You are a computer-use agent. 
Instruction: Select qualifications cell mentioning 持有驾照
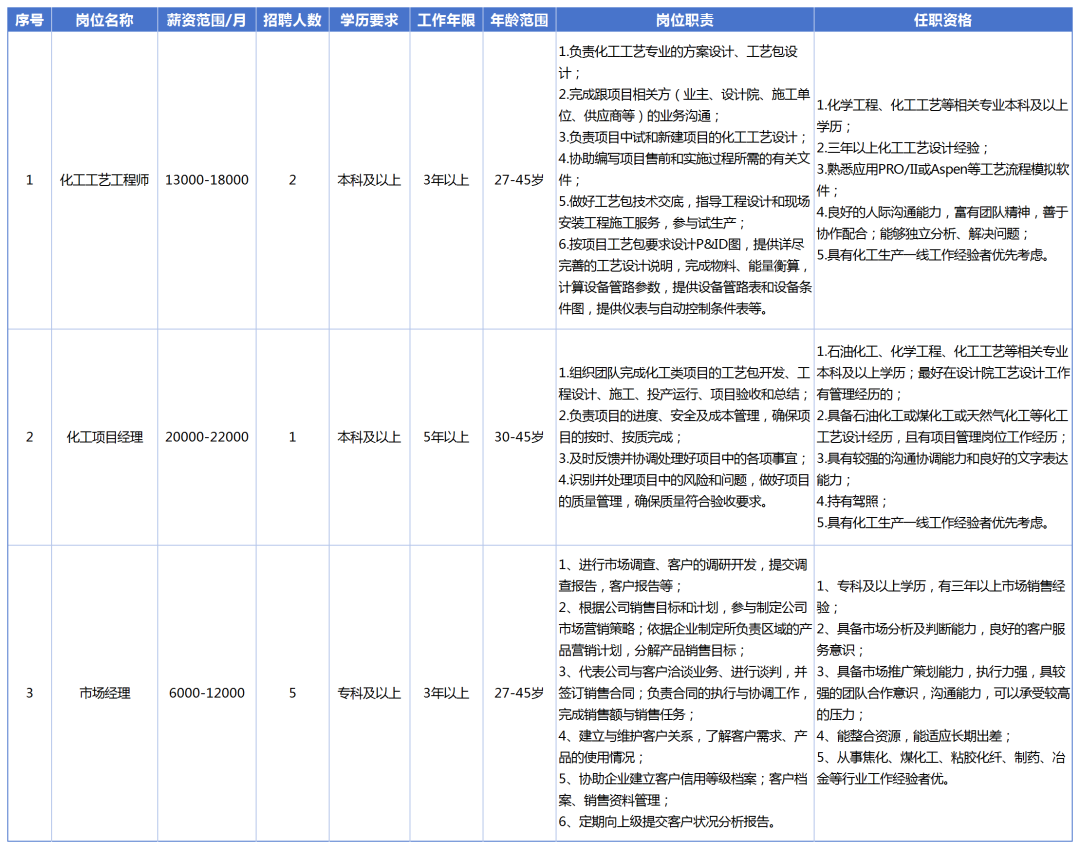943,437
